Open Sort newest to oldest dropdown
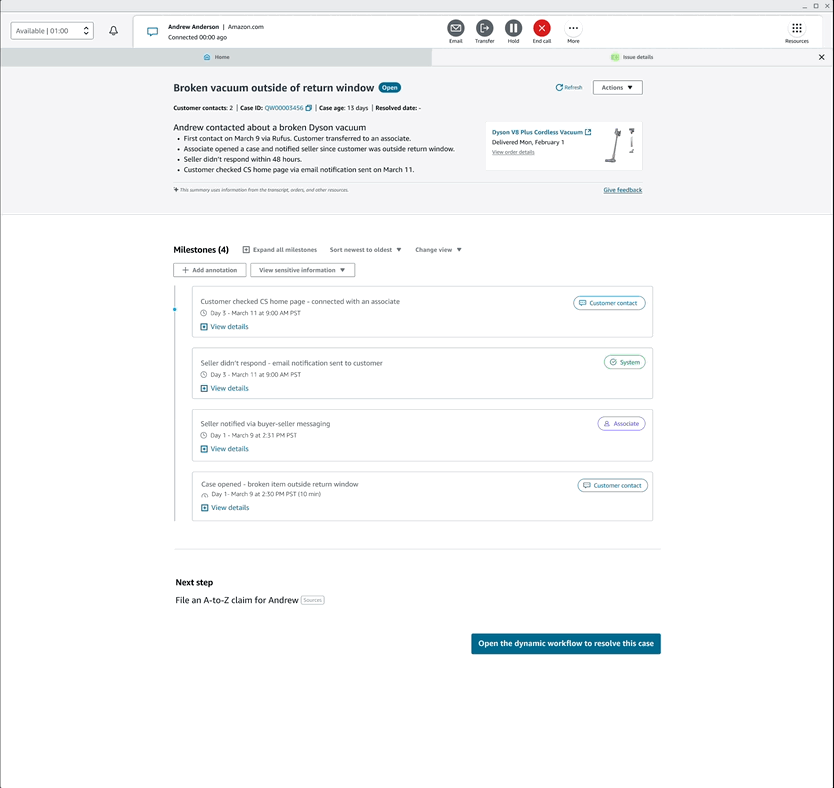This screenshot has height=788, width=834. click(x=365, y=250)
